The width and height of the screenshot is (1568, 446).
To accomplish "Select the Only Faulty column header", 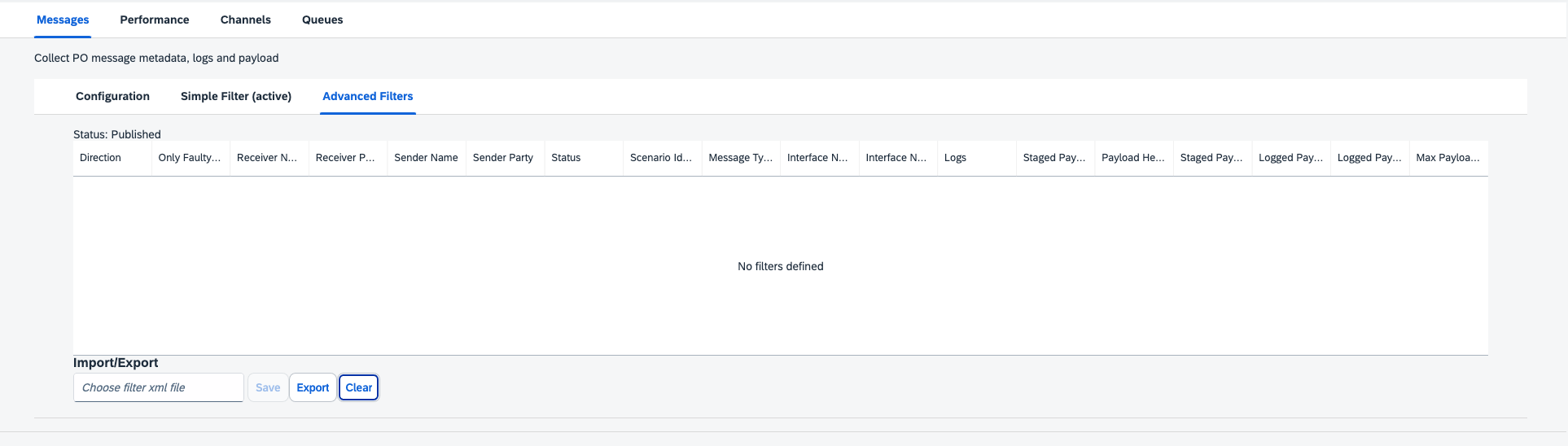I will 190,158.
